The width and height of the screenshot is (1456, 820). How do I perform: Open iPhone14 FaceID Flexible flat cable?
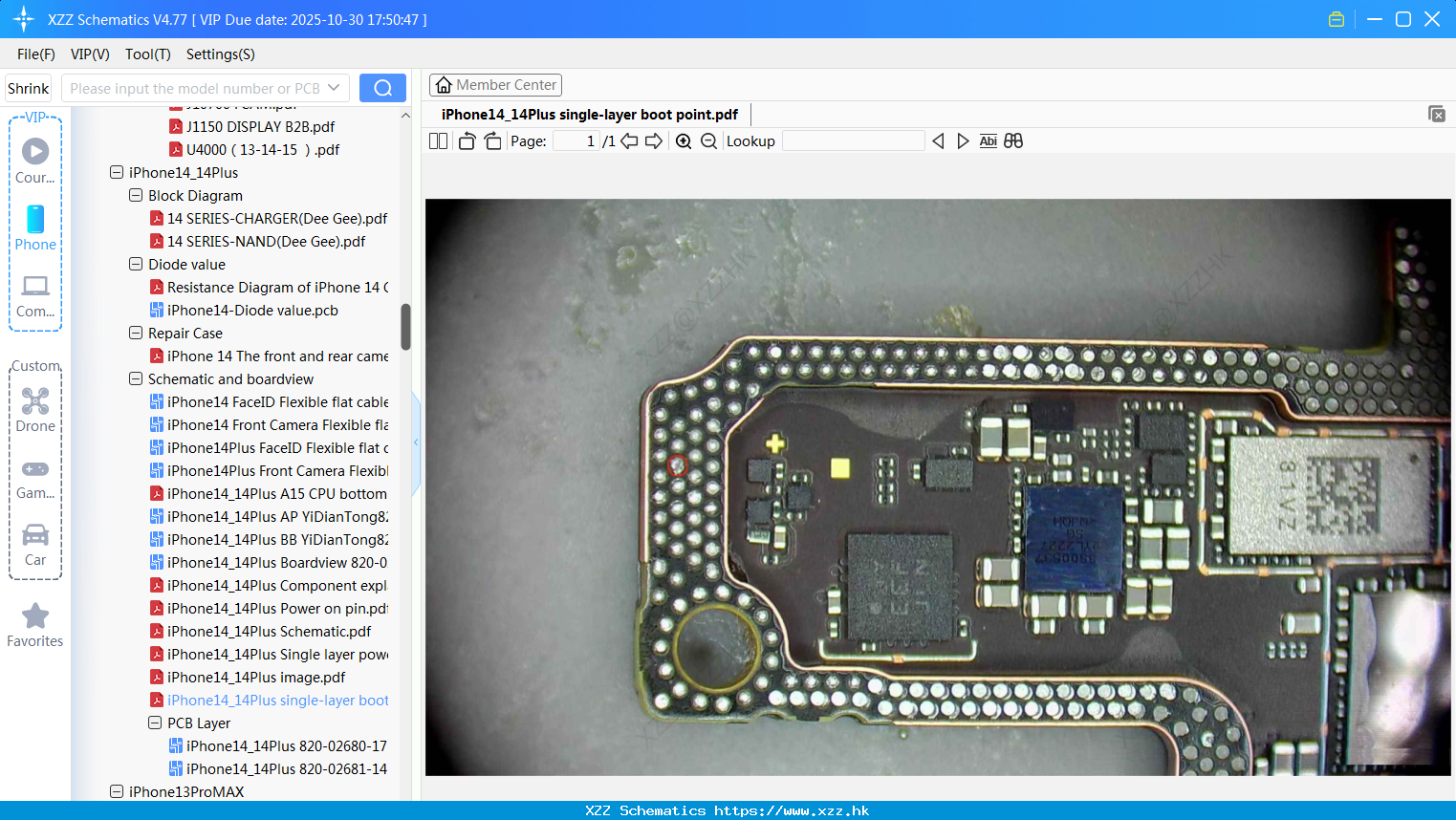[x=269, y=402]
